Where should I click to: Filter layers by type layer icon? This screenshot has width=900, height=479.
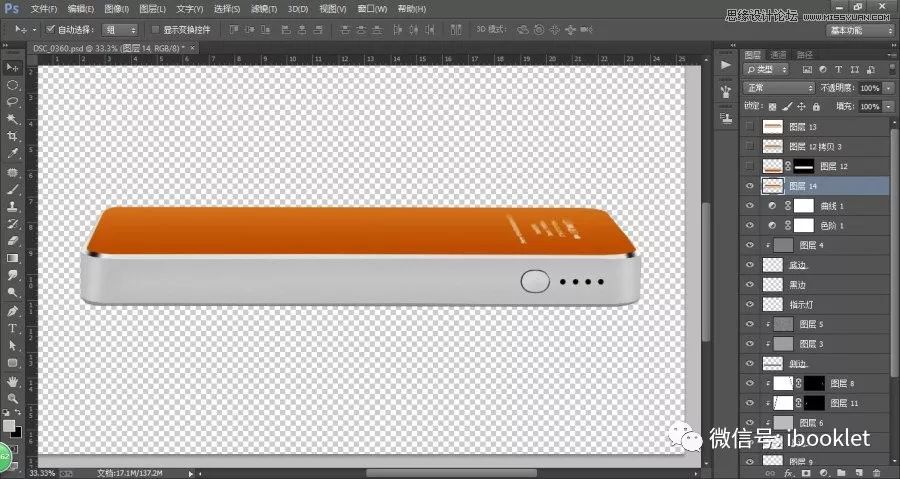click(x=839, y=69)
